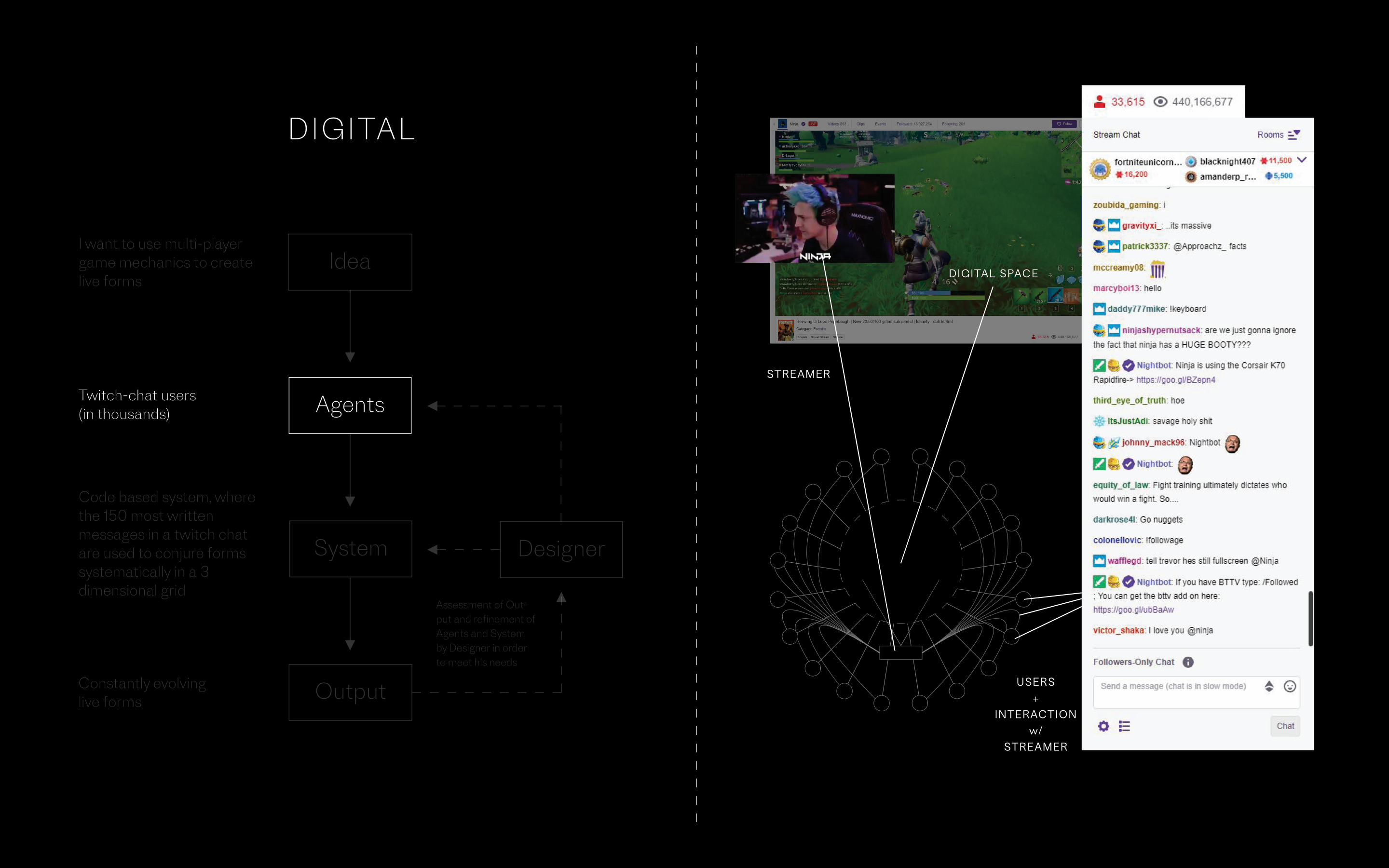Image resolution: width=1389 pixels, height=868 pixels.
Task: Click the face emote in Nightbot's emote-only message
Action: pyautogui.click(x=1185, y=464)
